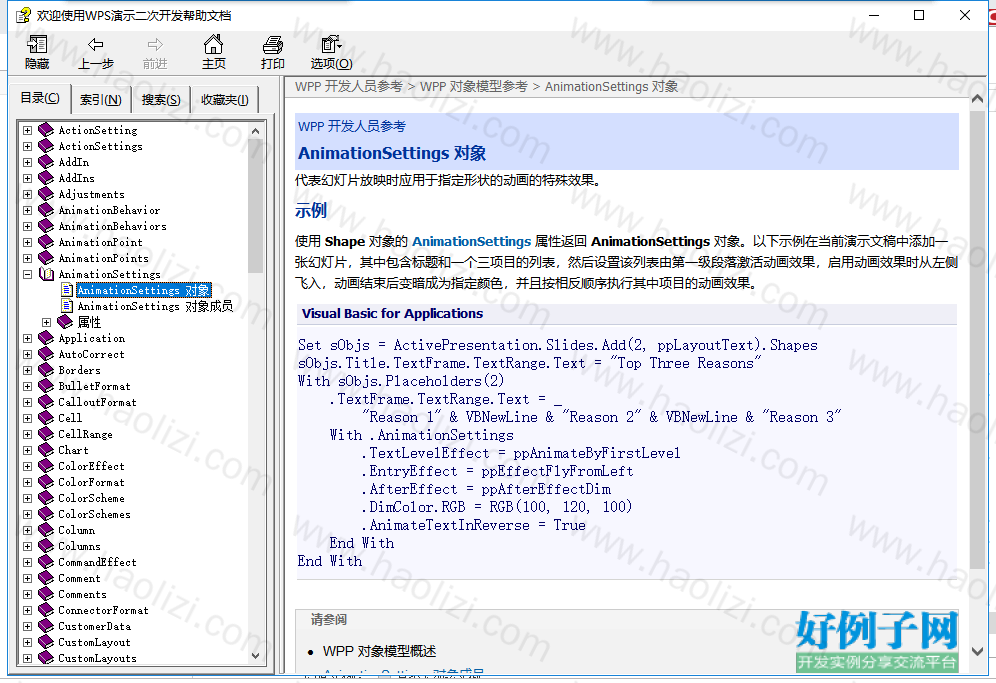The height and width of the screenshot is (683, 996).
Task: Select the Comment tree item
Action: (x=79, y=578)
